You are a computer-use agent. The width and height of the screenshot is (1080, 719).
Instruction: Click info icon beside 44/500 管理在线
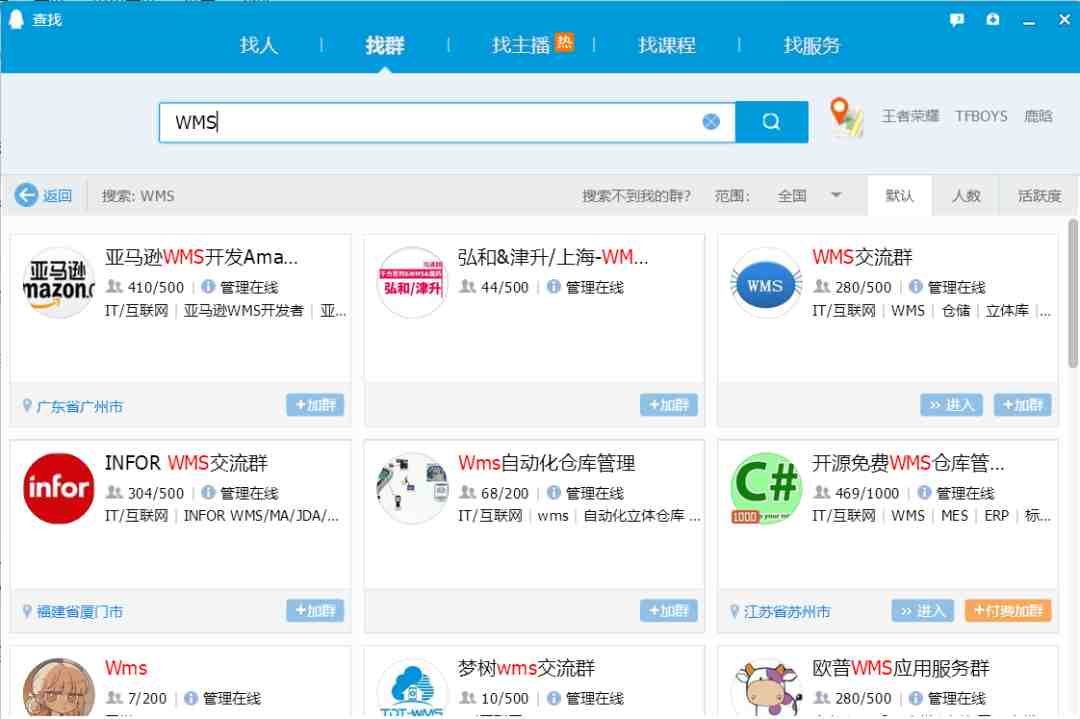pos(554,286)
